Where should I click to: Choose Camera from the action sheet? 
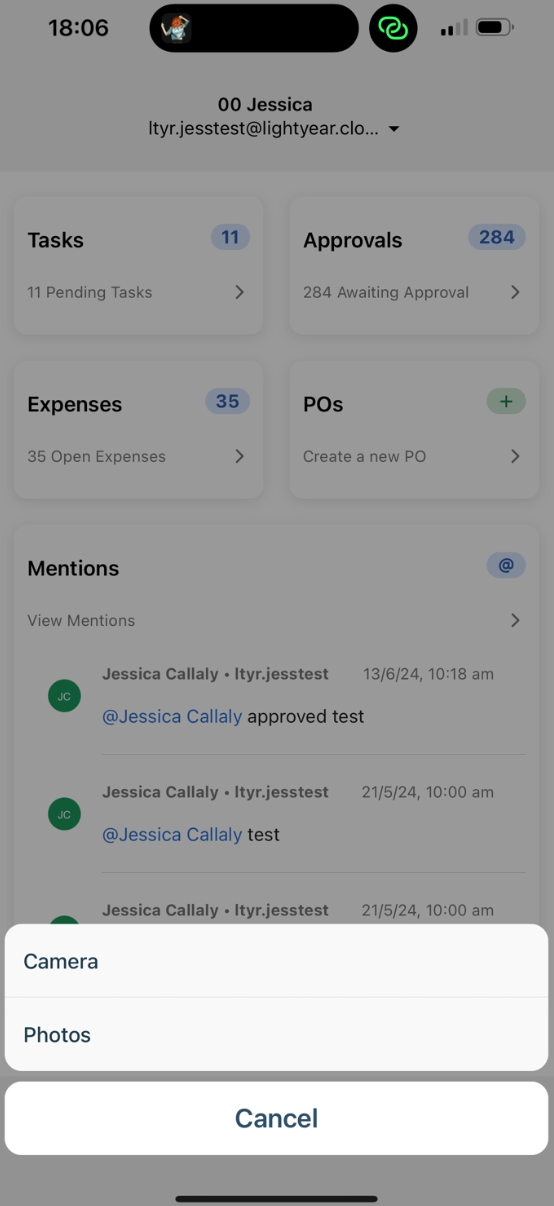(x=277, y=961)
